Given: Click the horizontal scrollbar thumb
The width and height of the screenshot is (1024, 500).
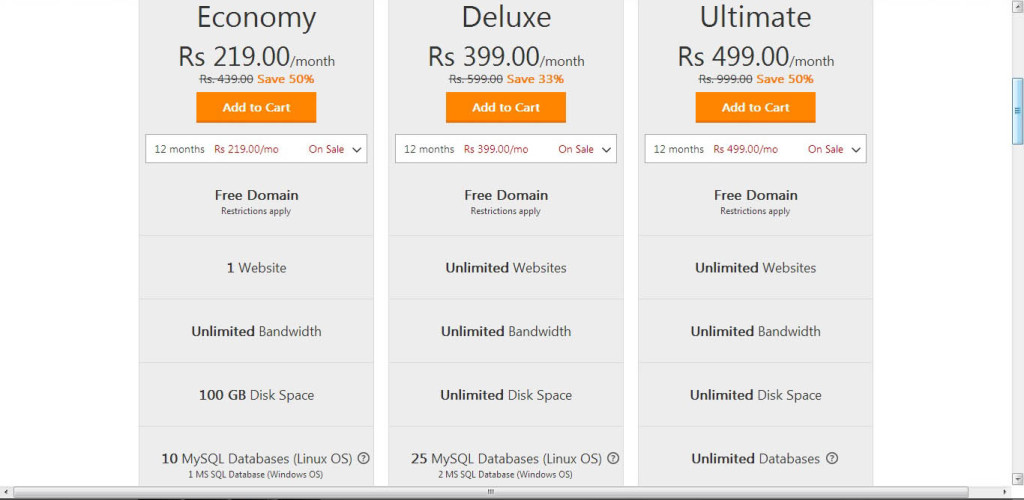Looking at the screenshot, I should (x=490, y=492).
